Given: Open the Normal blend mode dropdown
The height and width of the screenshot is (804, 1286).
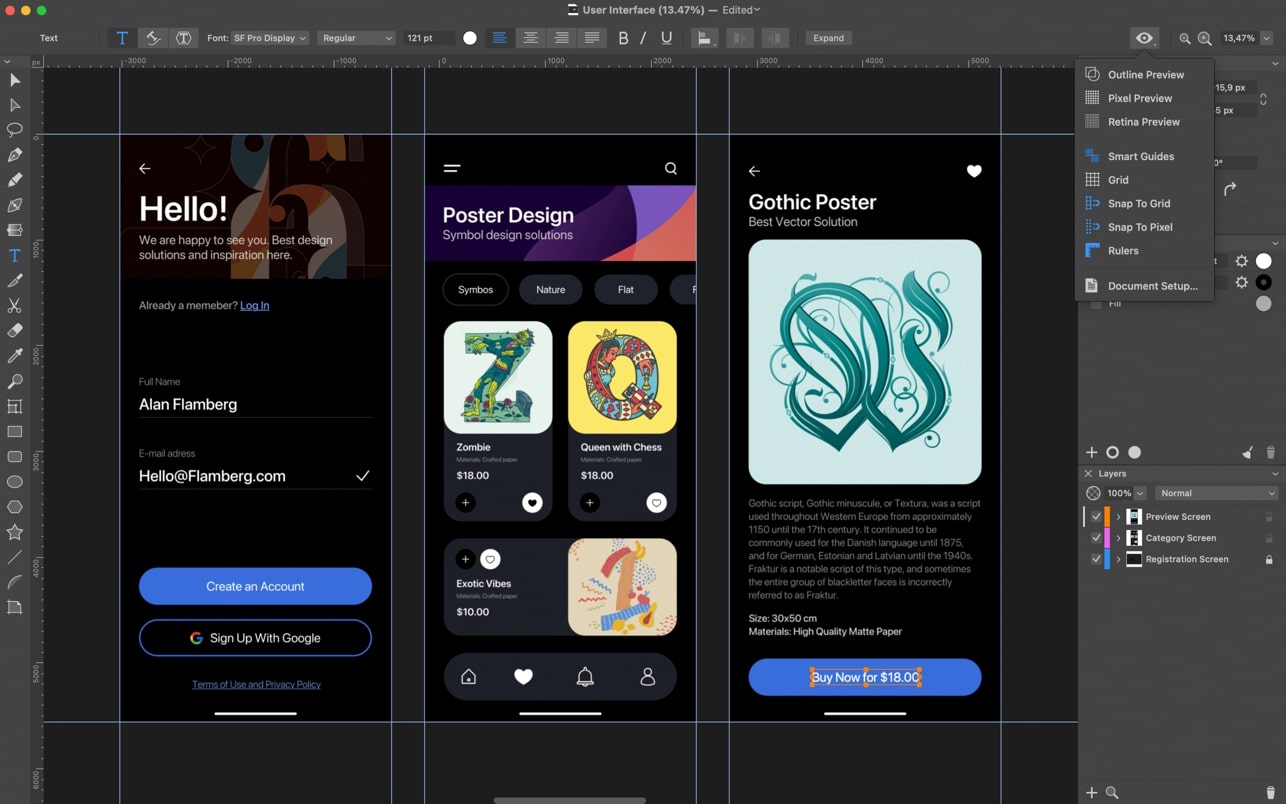Looking at the screenshot, I should point(1215,493).
